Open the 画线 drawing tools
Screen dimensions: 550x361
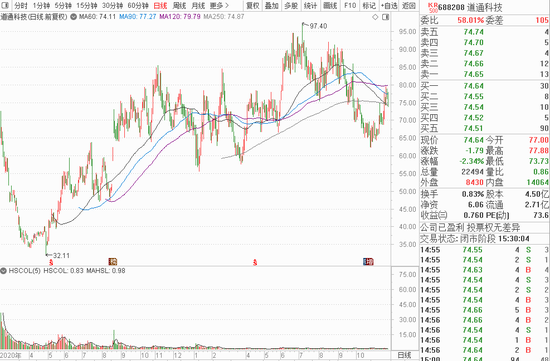tap(330, 6)
